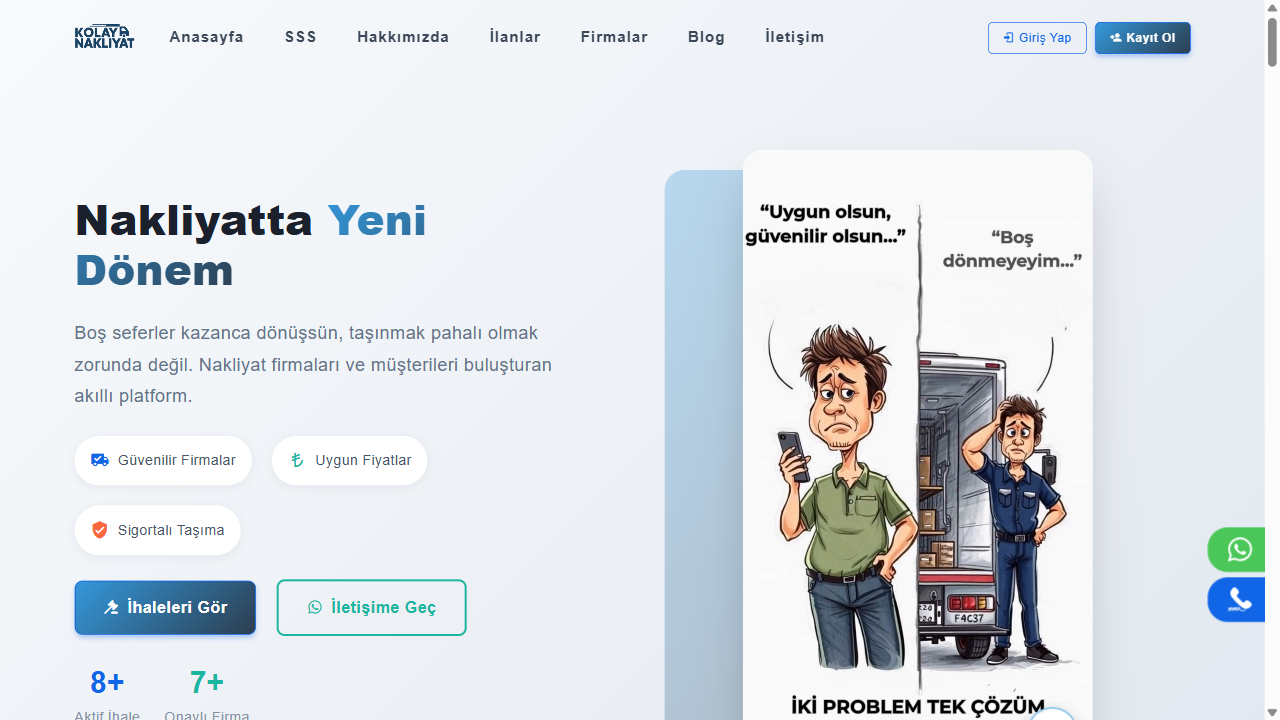Open the Blog page from navigation
Viewport: 1280px width, 720px height.
pos(706,37)
